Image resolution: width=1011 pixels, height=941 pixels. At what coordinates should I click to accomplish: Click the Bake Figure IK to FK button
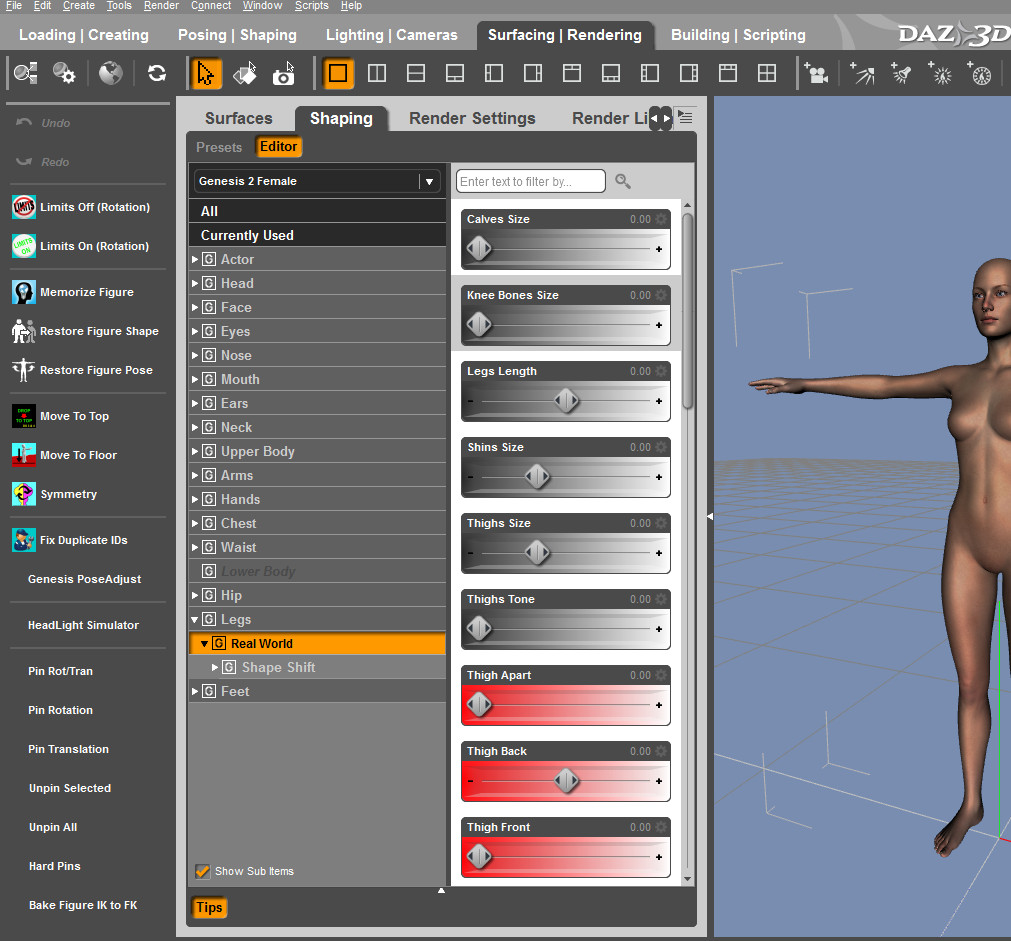tap(83, 905)
